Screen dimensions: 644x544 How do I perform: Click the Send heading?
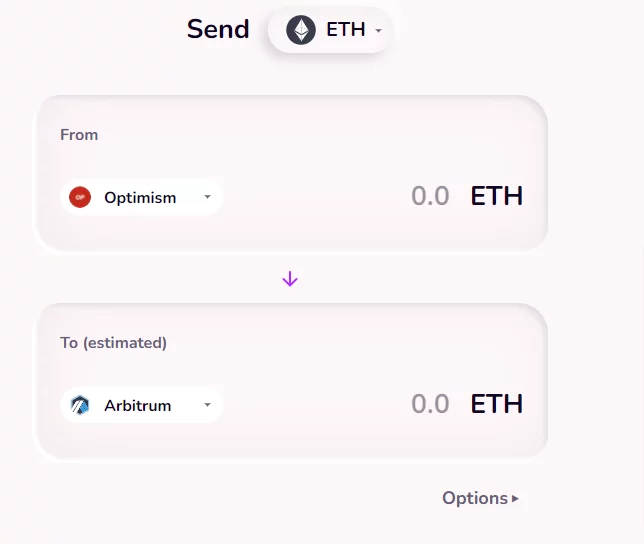click(218, 29)
